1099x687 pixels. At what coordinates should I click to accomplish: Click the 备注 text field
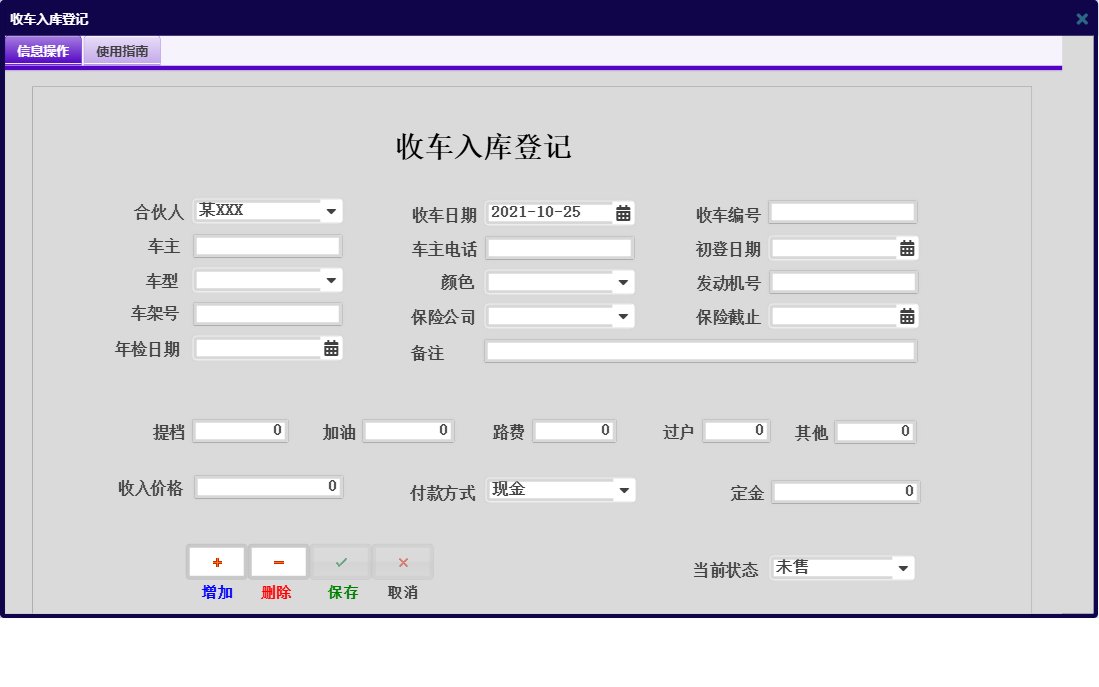[x=700, y=350]
